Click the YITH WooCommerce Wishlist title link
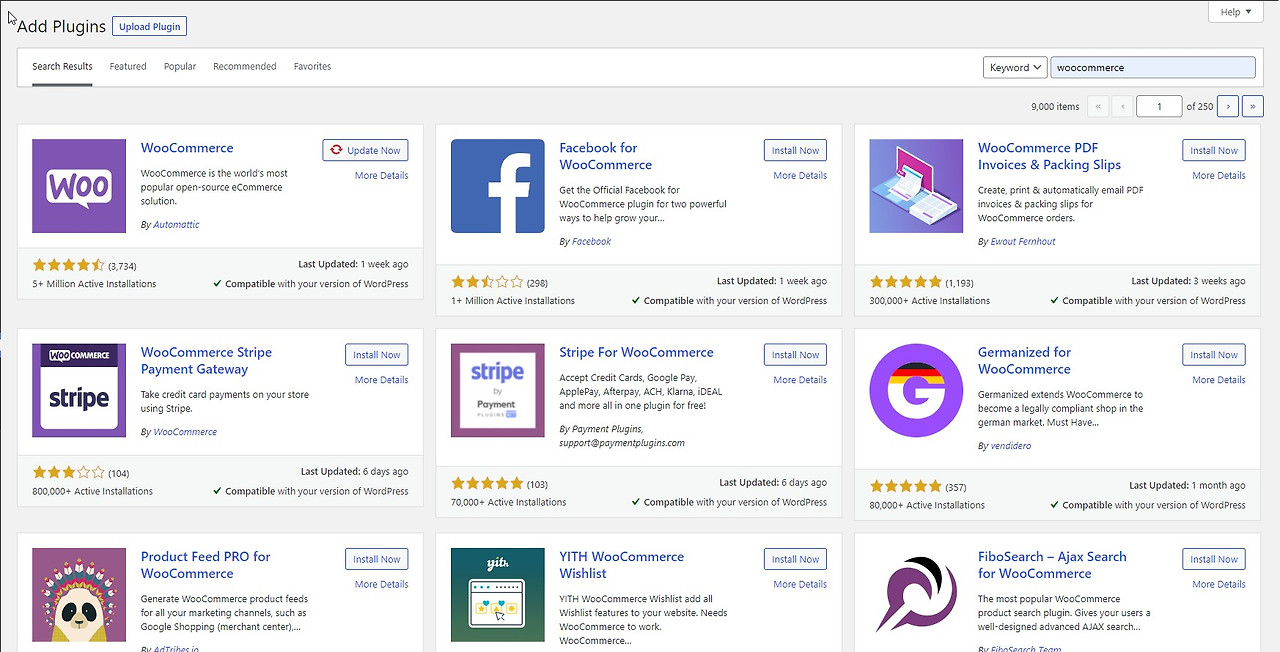The width and height of the screenshot is (1280, 652). tap(621, 565)
